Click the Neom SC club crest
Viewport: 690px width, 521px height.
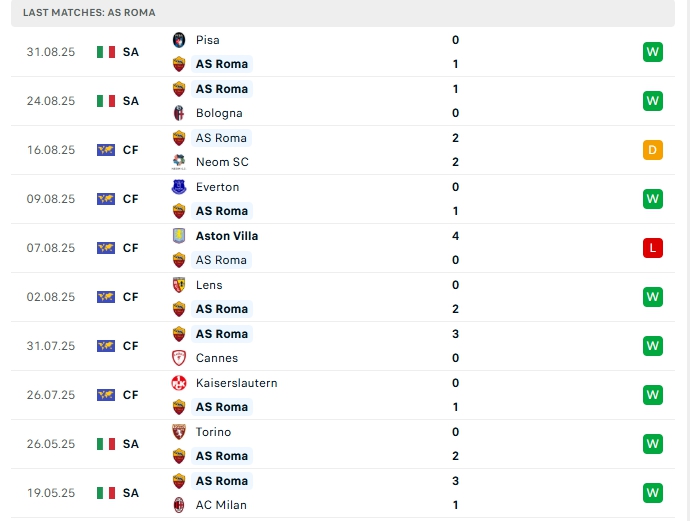point(179,162)
